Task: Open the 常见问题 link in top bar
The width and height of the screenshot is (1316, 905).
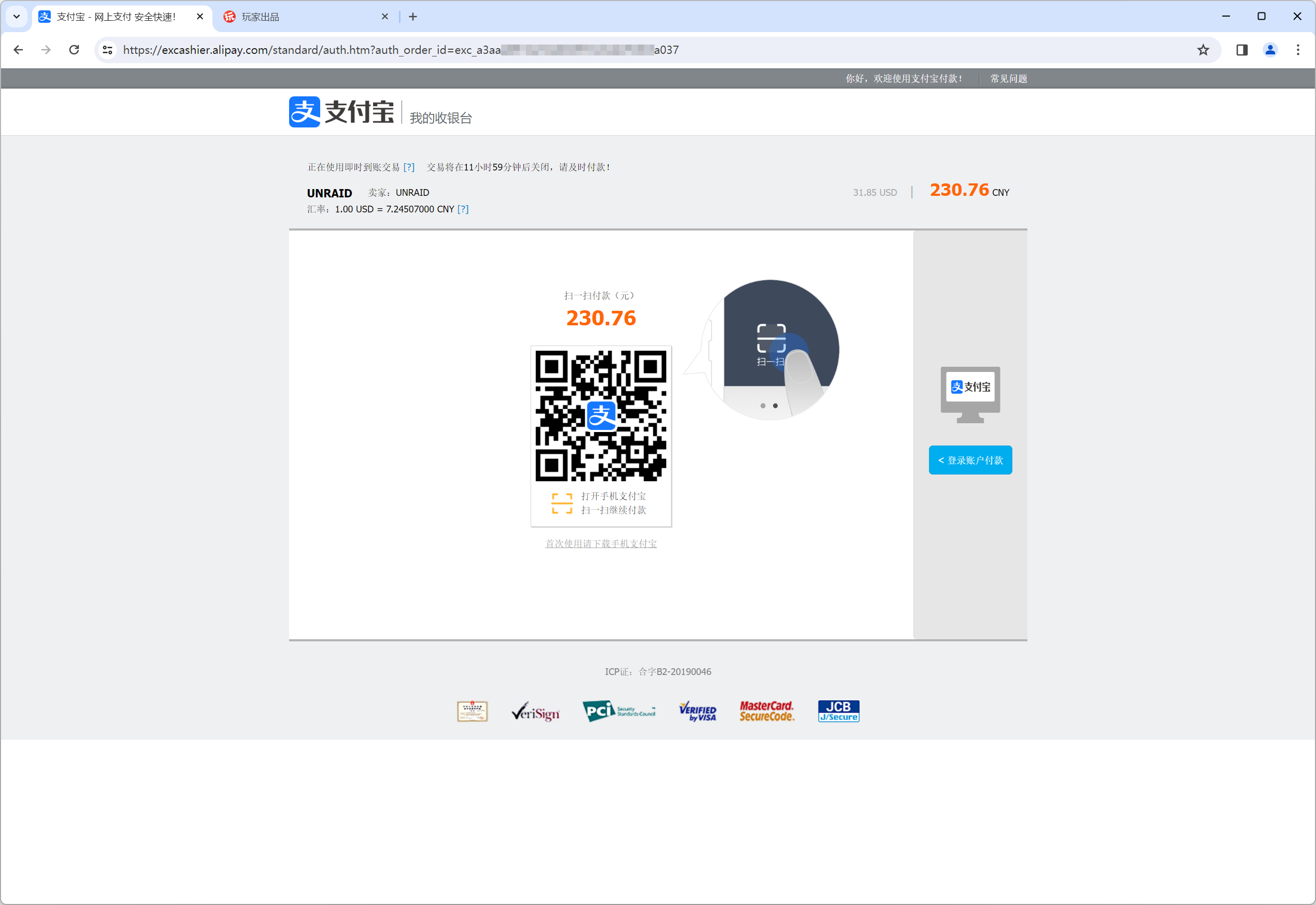Action: [1008, 79]
